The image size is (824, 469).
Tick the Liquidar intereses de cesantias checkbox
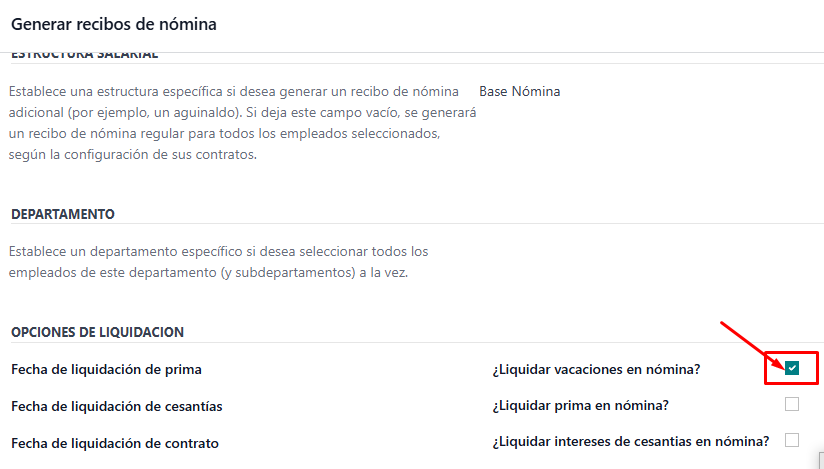pos(791,440)
